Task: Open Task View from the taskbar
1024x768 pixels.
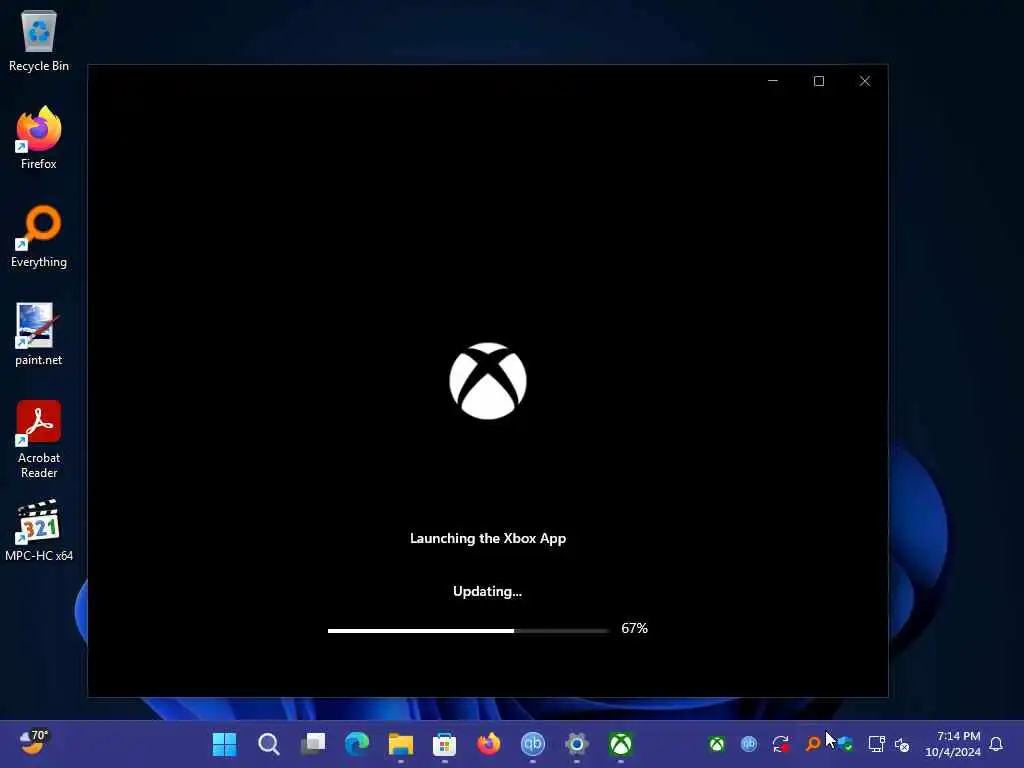Action: (313, 744)
